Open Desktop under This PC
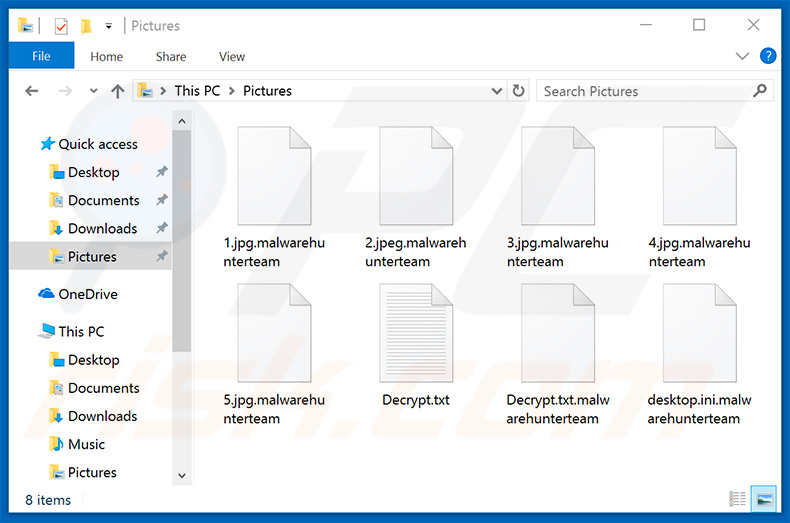Image resolution: width=790 pixels, height=523 pixels. tap(84, 360)
